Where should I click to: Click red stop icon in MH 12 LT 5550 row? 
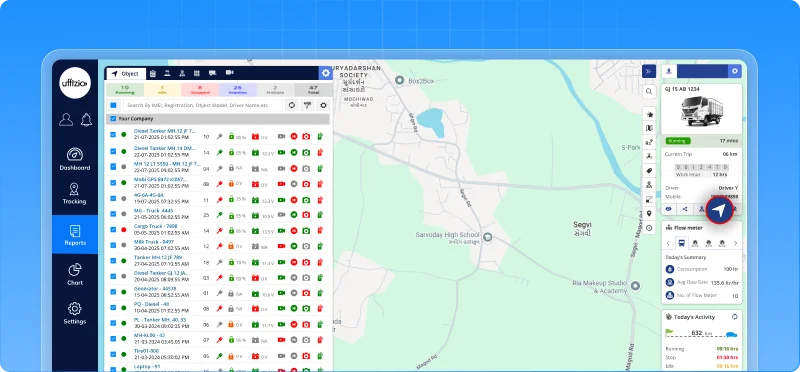coord(294,168)
